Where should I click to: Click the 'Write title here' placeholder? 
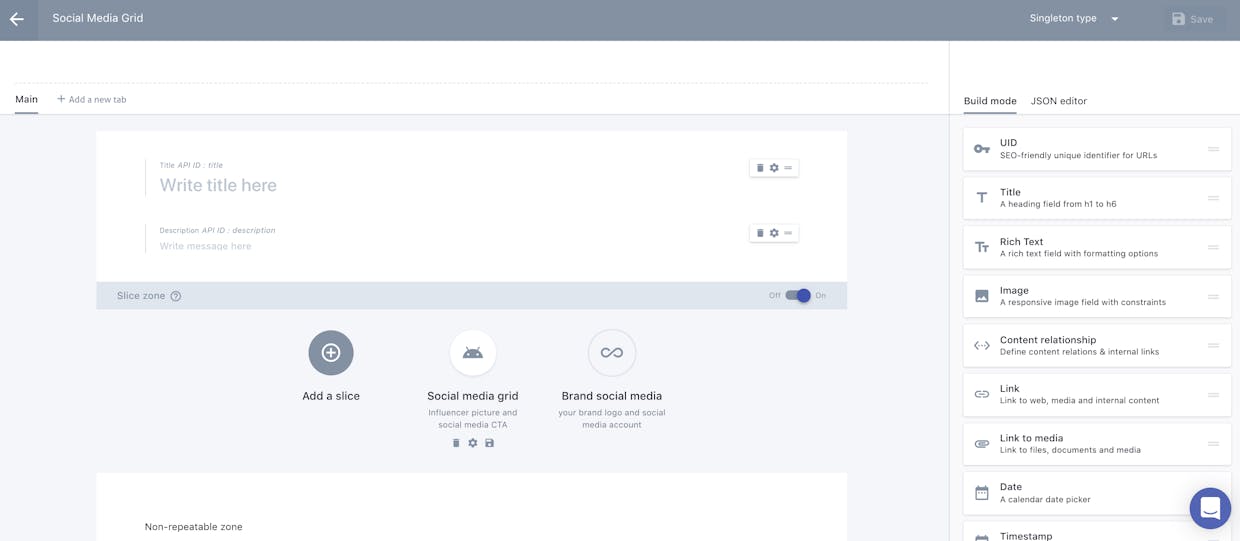pos(218,185)
